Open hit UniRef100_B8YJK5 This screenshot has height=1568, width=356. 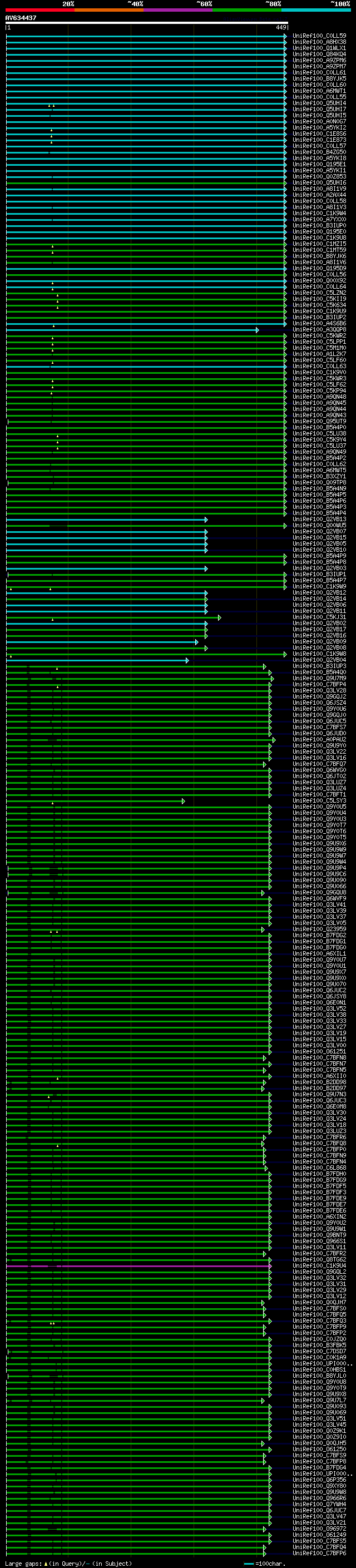(319, 78)
